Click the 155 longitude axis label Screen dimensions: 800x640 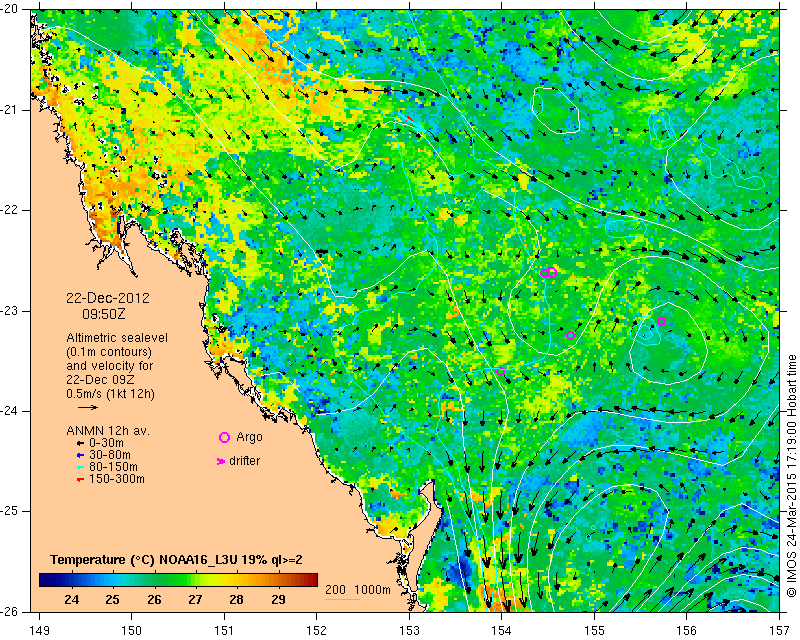tap(594, 631)
